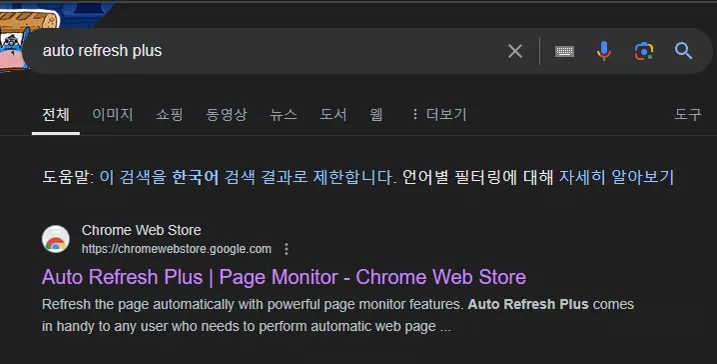Open the 동영상 tab
This screenshot has width=717, height=364.
226,114
